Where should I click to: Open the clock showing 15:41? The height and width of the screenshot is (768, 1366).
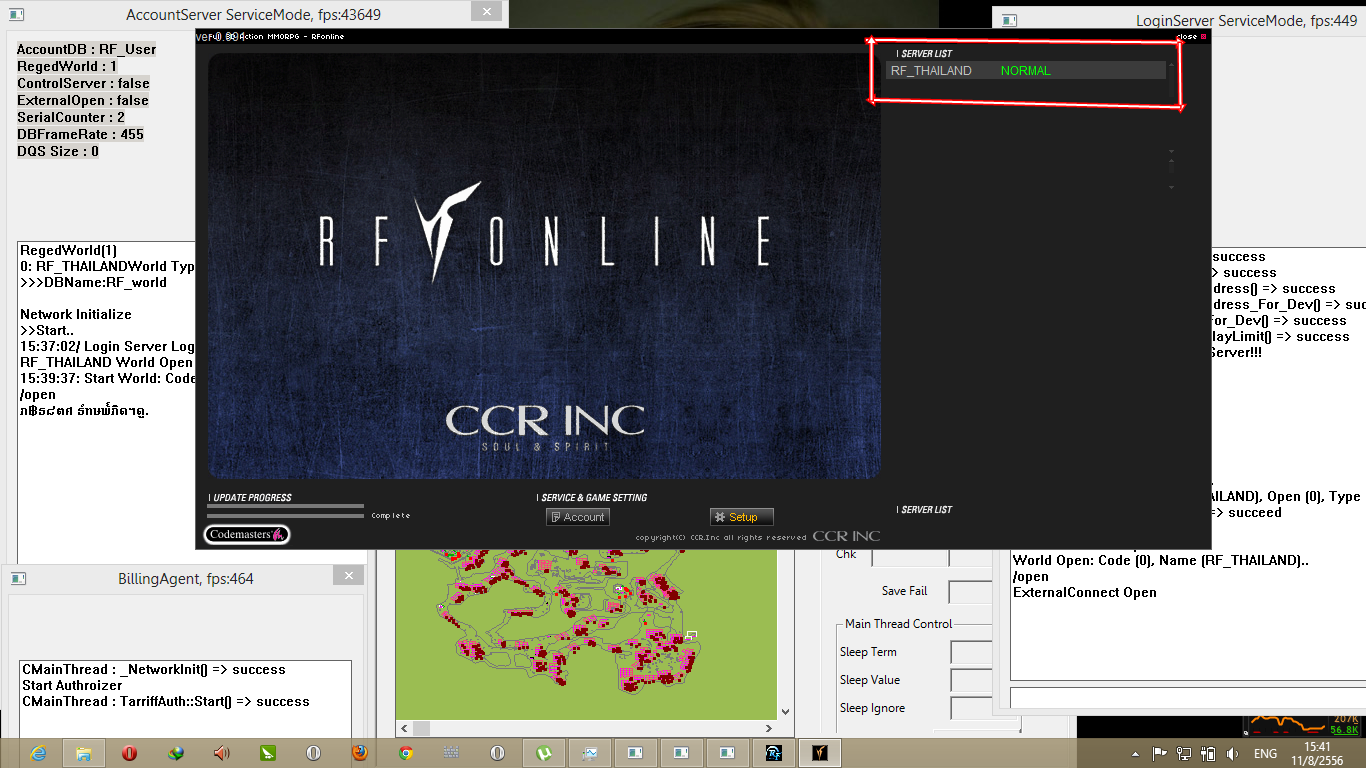pyautogui.click(x=1316, y=754)
